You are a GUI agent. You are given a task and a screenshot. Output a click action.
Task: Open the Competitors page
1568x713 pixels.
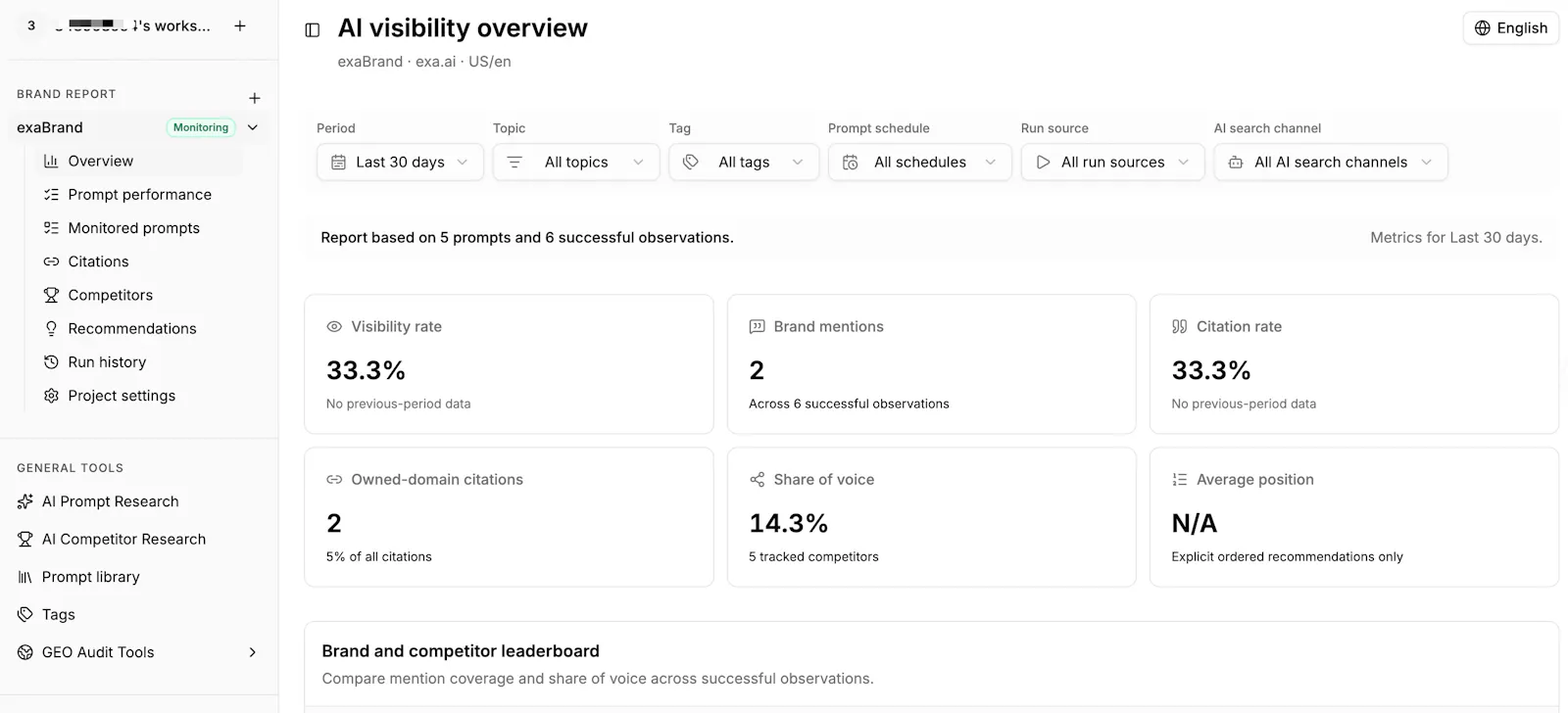coord(139,295)
